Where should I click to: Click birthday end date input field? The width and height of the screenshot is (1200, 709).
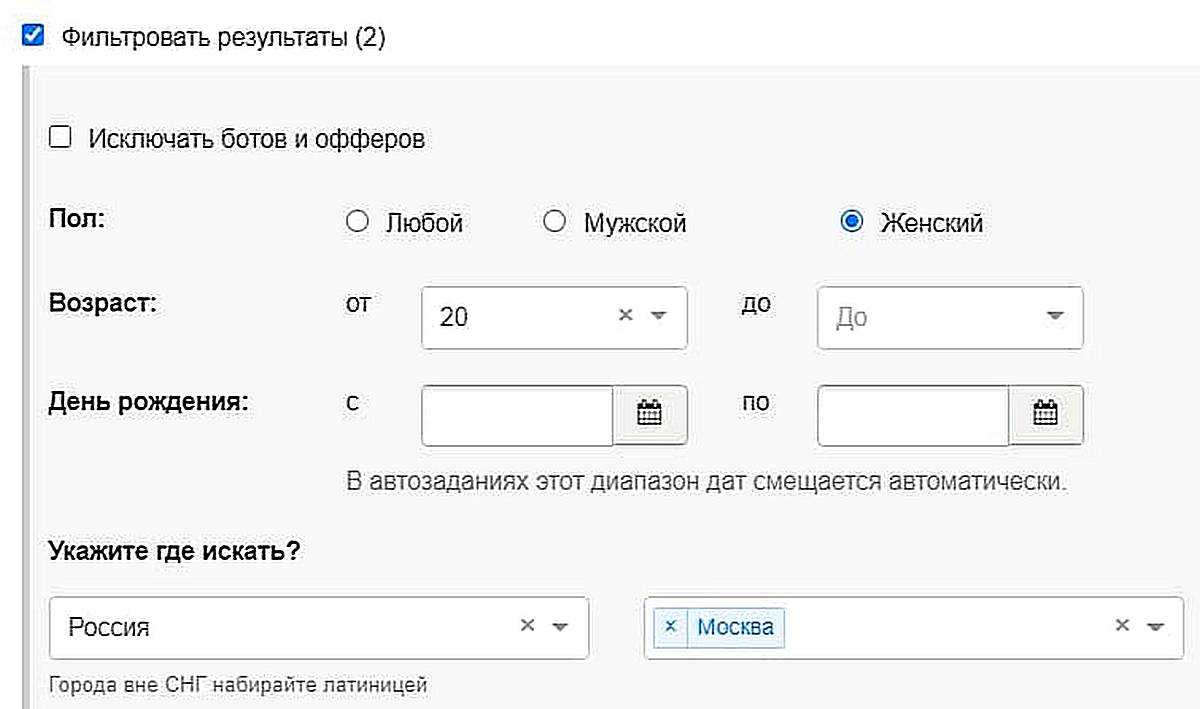912,414
